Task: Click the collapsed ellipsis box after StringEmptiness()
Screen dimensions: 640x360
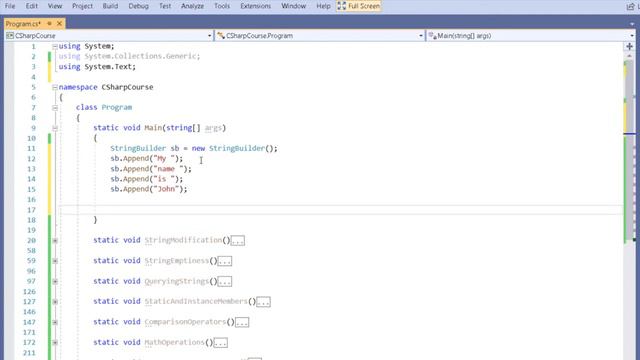Action: [x=224, y=261]
